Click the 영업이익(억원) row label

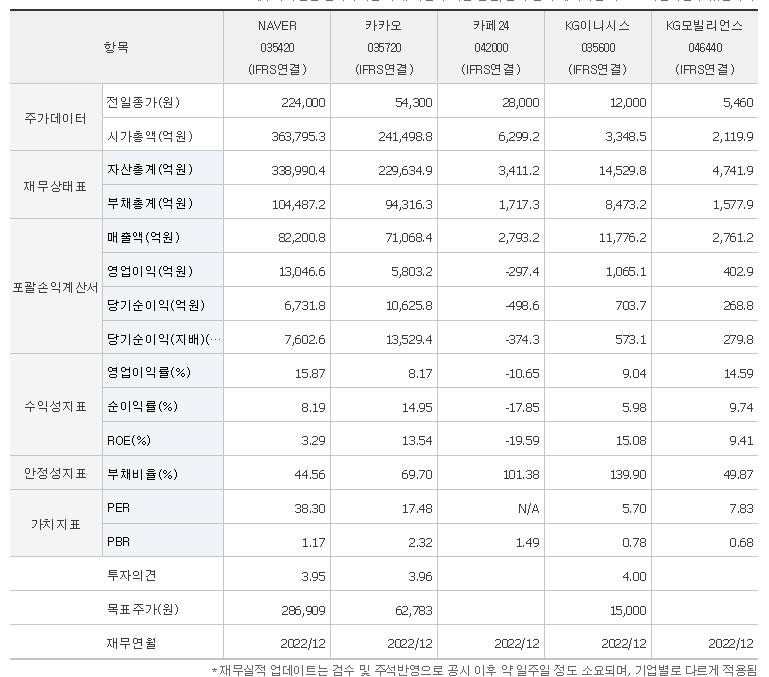(150, 271)
